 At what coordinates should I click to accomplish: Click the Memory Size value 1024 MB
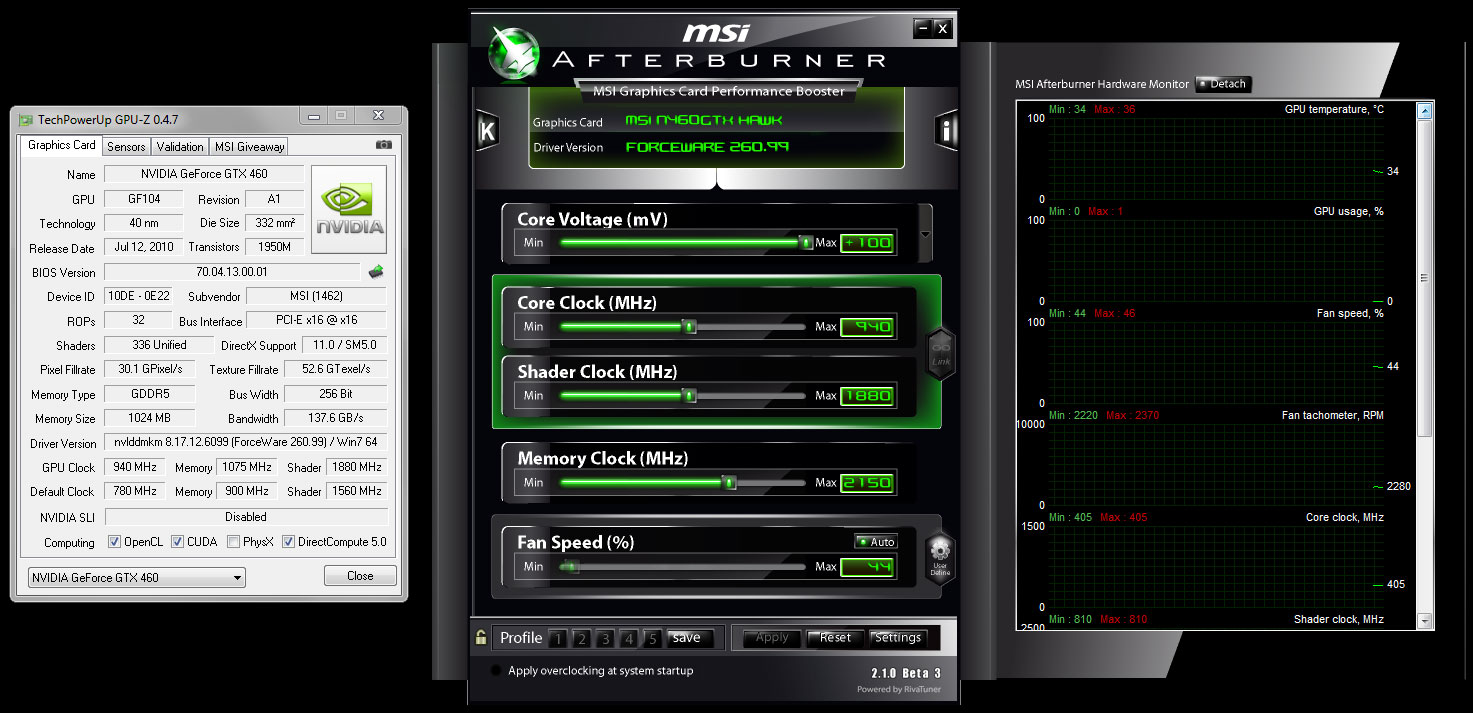point(150,418)
